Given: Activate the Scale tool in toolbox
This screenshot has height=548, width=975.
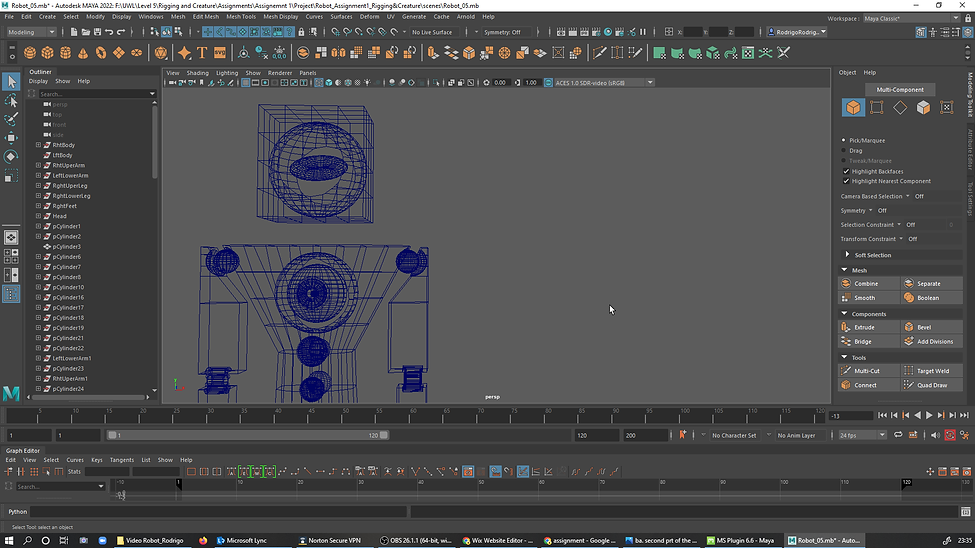Looking at the screenshot, I should [11, 177].
